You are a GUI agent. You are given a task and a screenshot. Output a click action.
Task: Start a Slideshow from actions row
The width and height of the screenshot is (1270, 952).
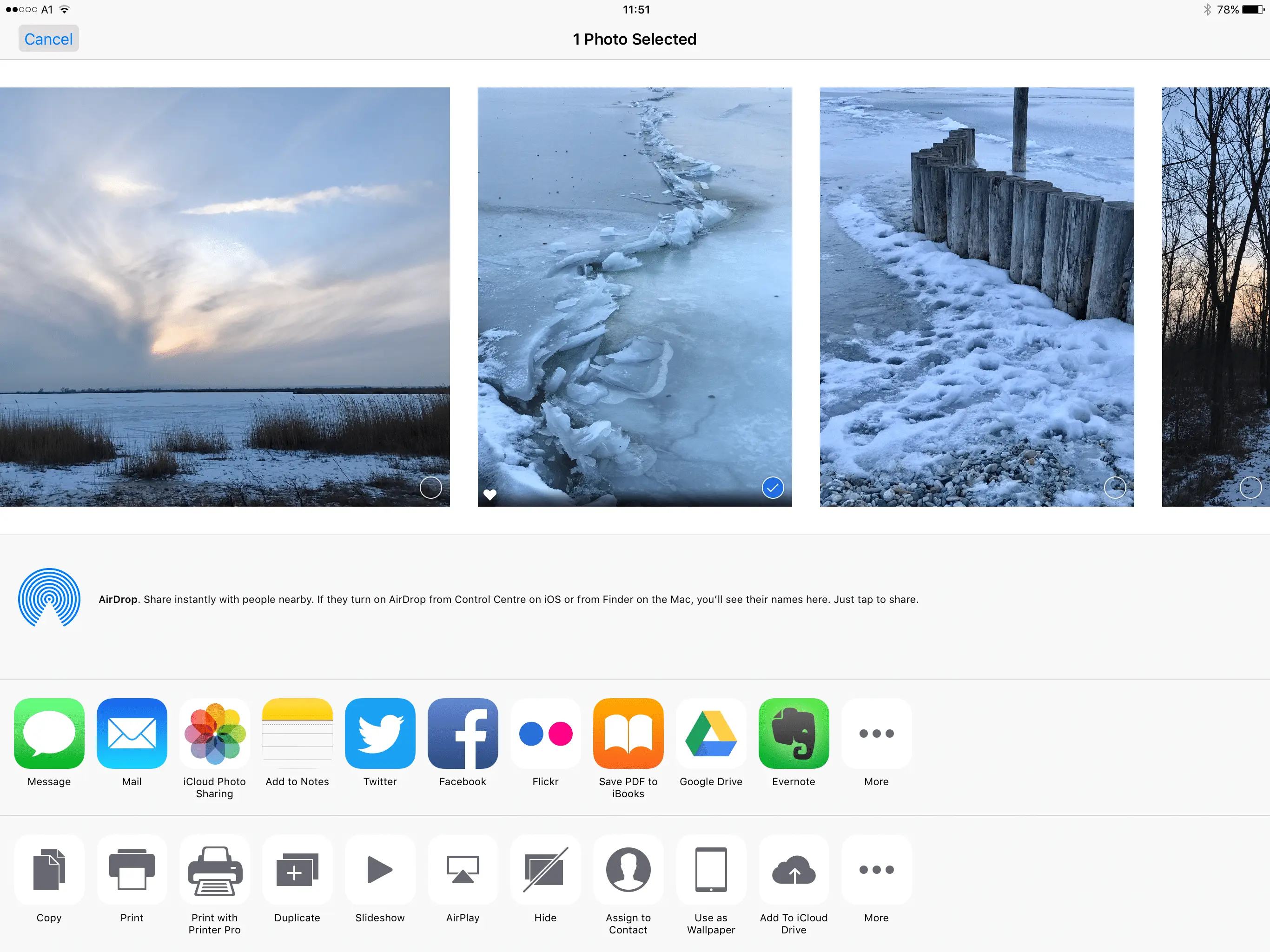pos(379,869)
